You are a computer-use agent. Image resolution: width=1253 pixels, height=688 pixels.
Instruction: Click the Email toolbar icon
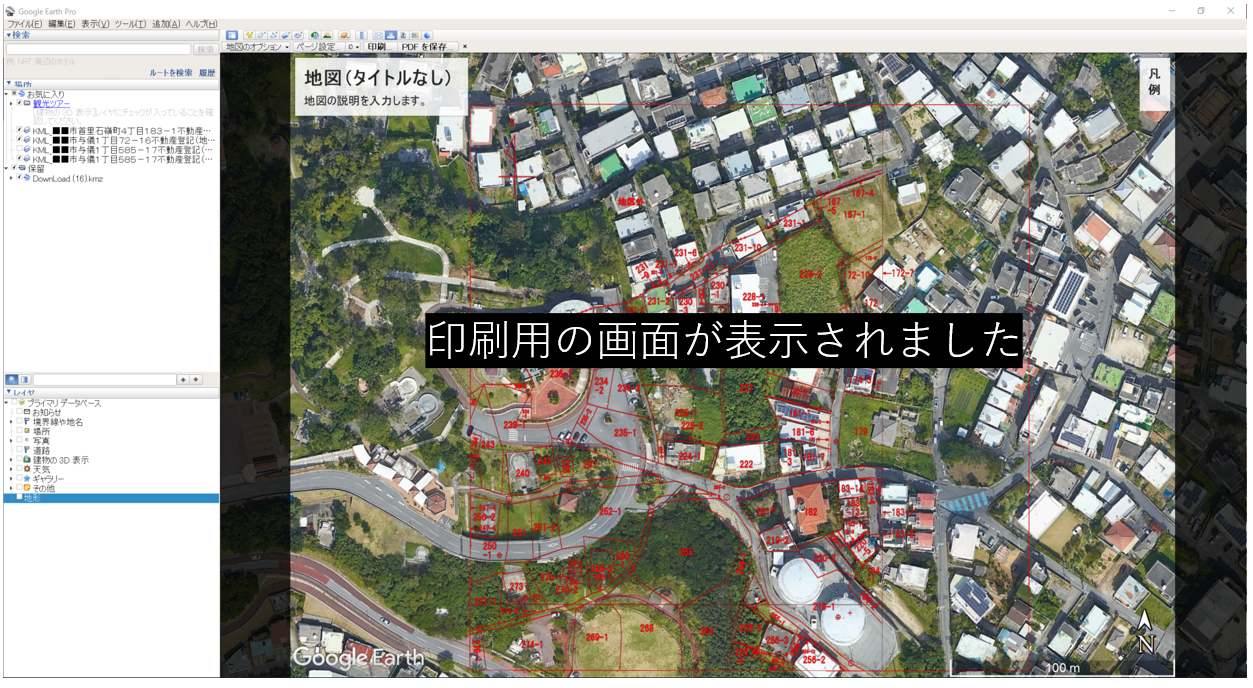tap(378, 35)
